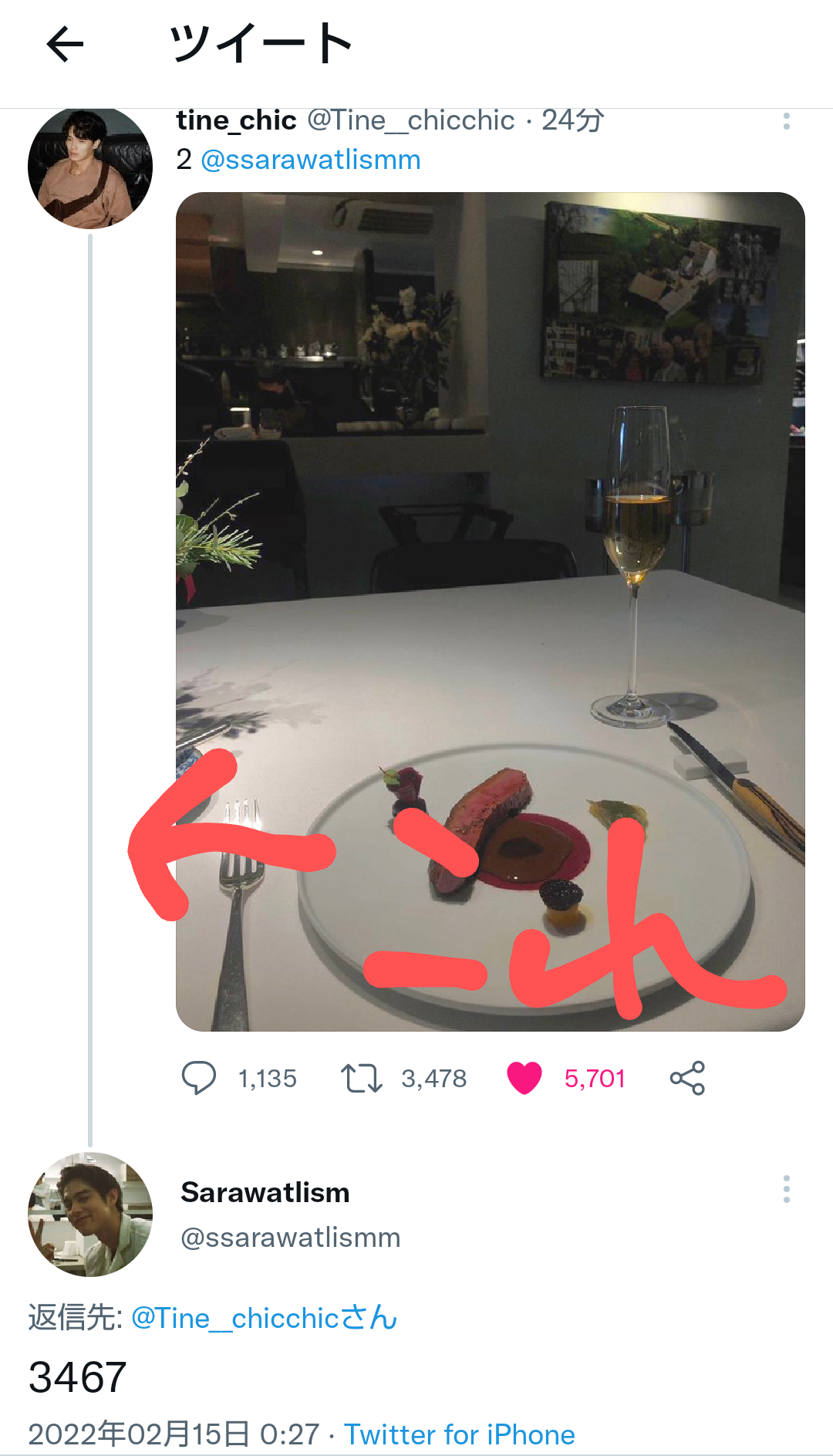
Task: Open the @ssarawatlismm mention link
Action: pos(311,160)
